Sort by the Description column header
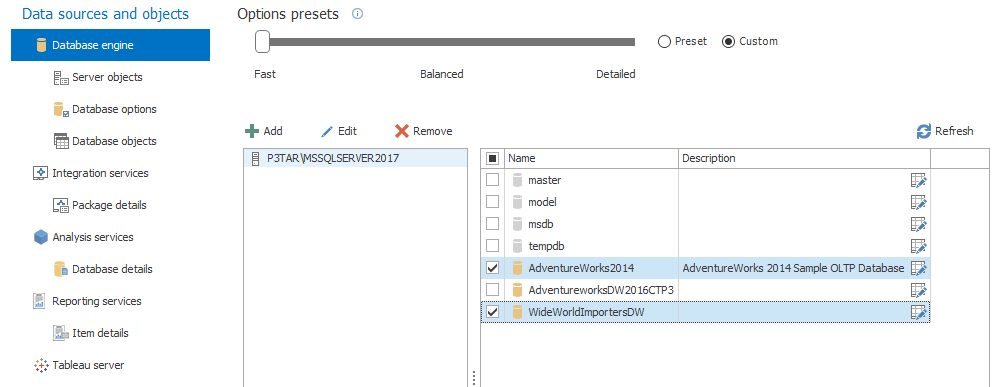 coord(804,158)
